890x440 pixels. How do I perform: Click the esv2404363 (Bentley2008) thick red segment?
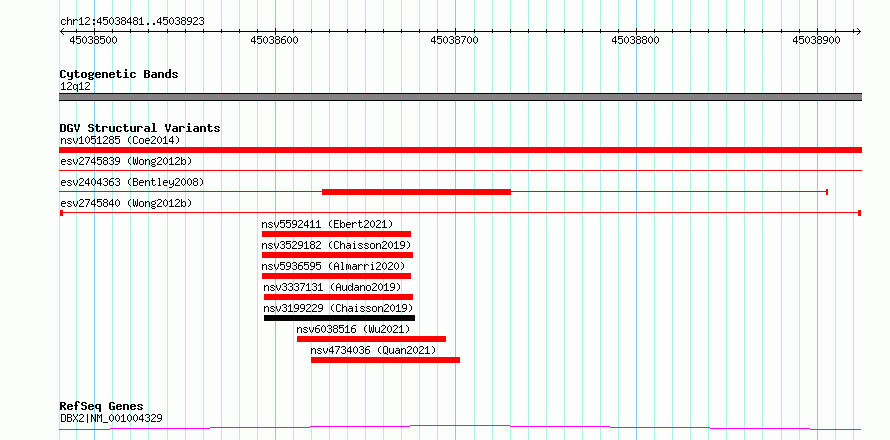pyautogui.click(x=417, y=192)
